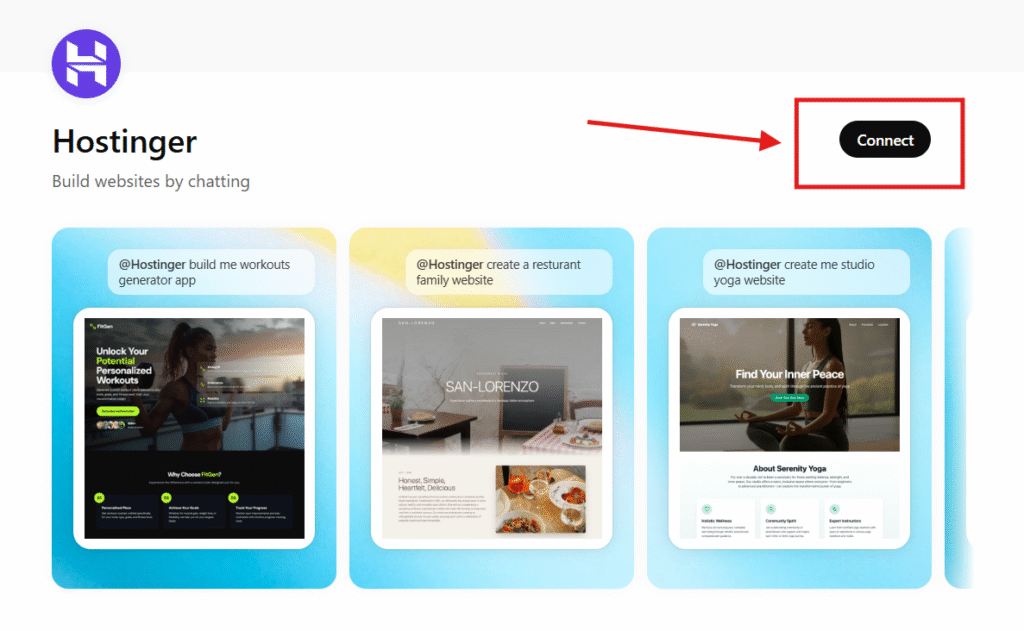1024x631 pixels.
Task: Click the 'Build websites by chatting' tagline
Action: point(151,181)
